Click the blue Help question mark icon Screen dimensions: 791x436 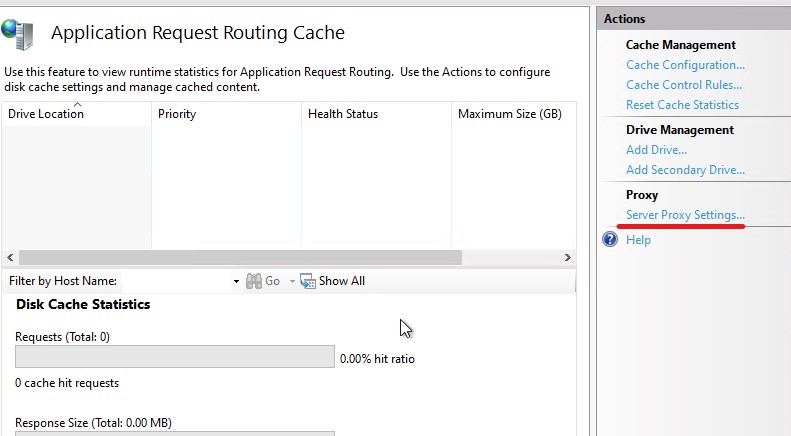[610, 239]
